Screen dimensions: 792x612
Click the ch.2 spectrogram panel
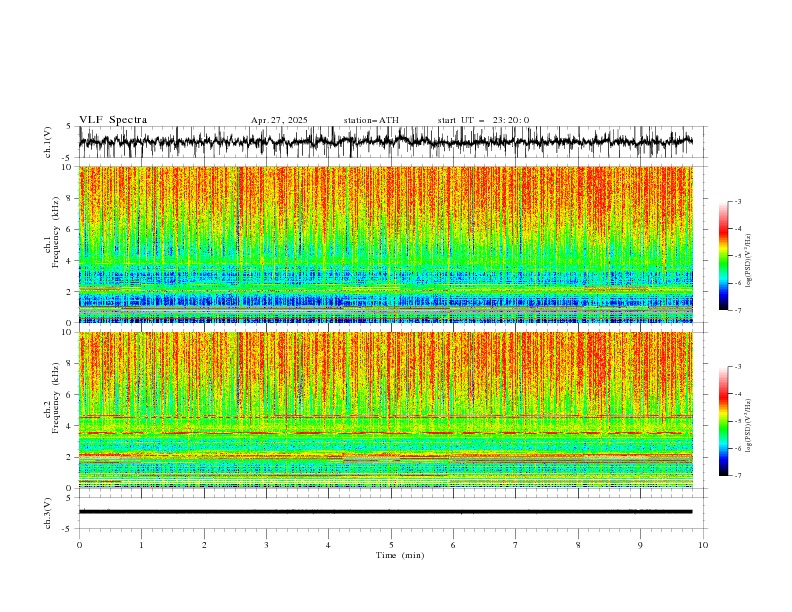pos(386,410)
